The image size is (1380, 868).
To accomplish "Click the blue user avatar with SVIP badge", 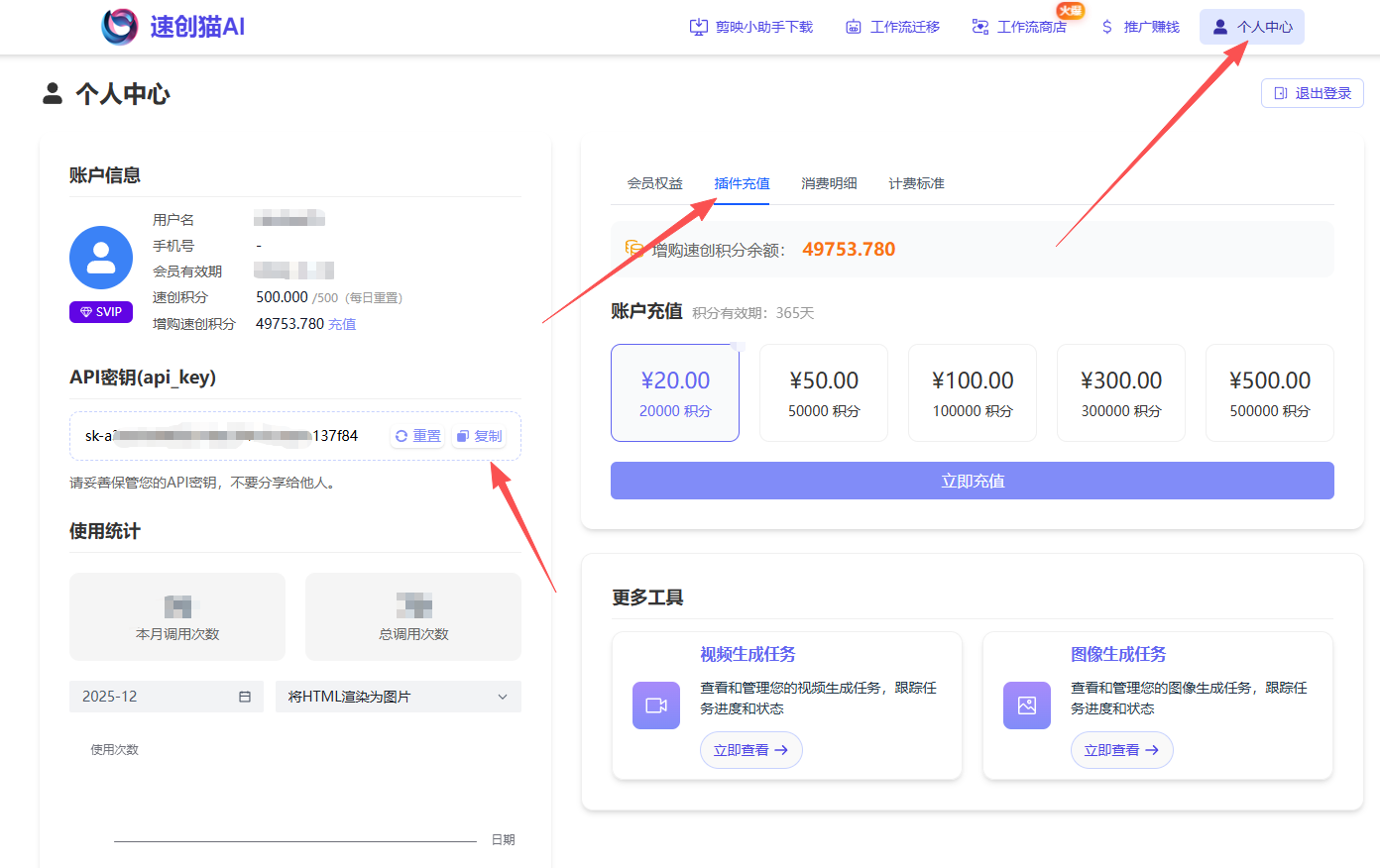I will [101, 257].
